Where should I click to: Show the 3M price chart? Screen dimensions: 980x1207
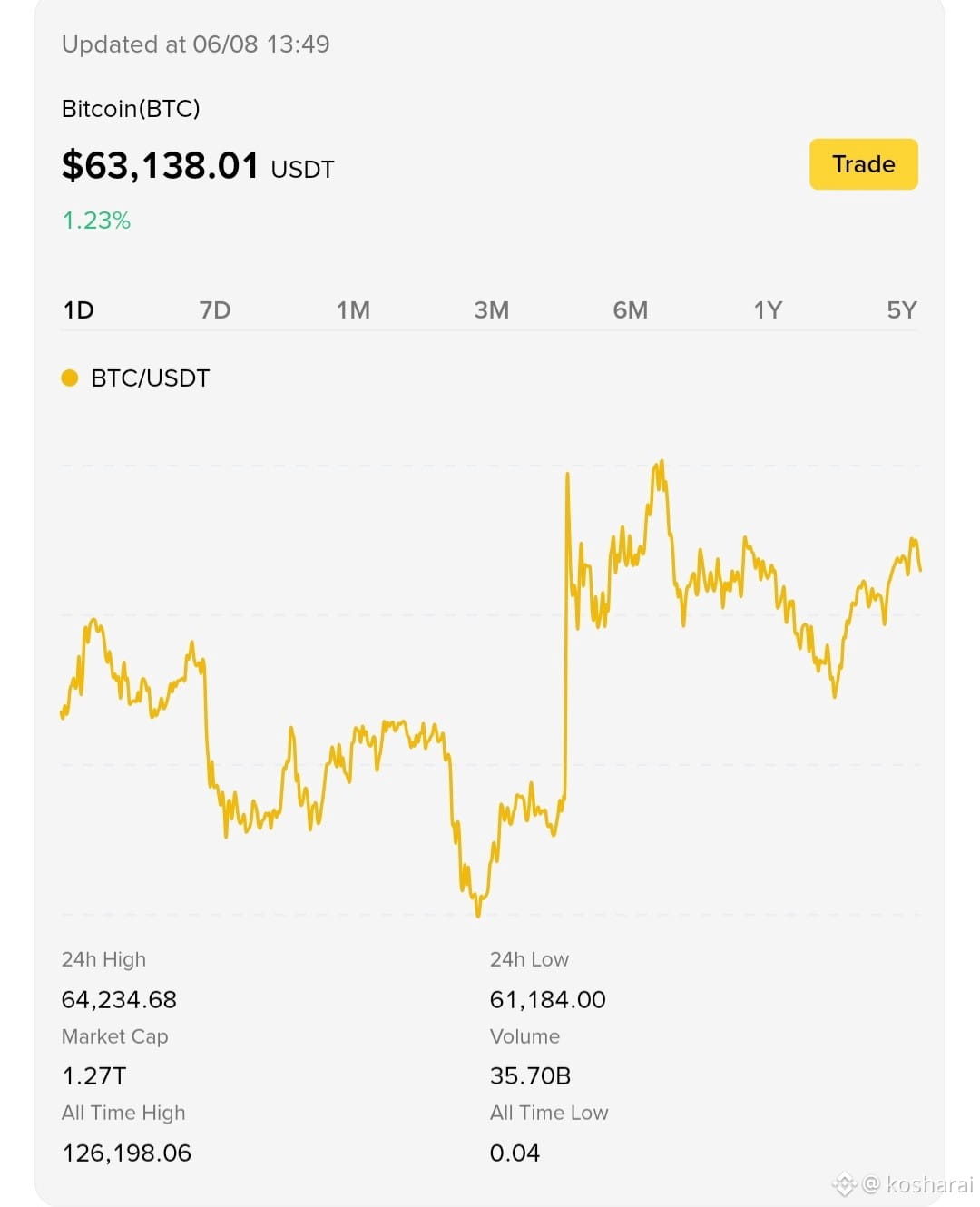(491, 310)
